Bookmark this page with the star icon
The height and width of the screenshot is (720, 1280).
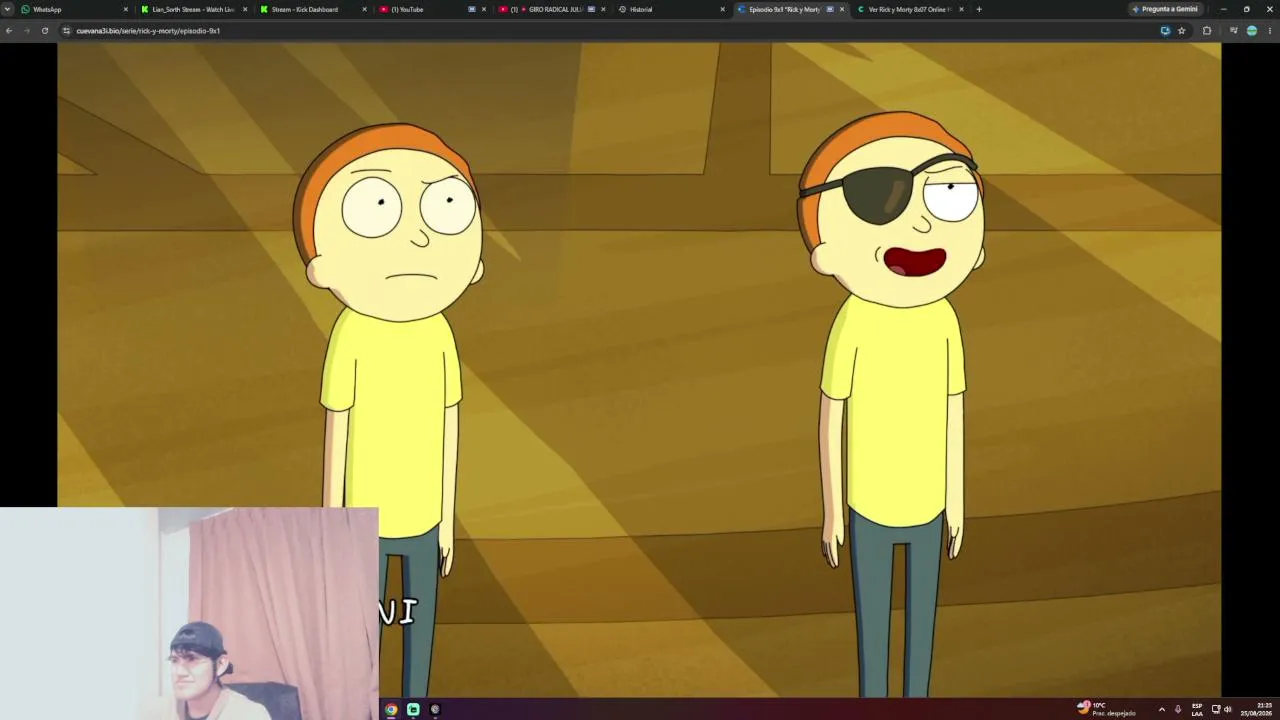pos(1181,31)
